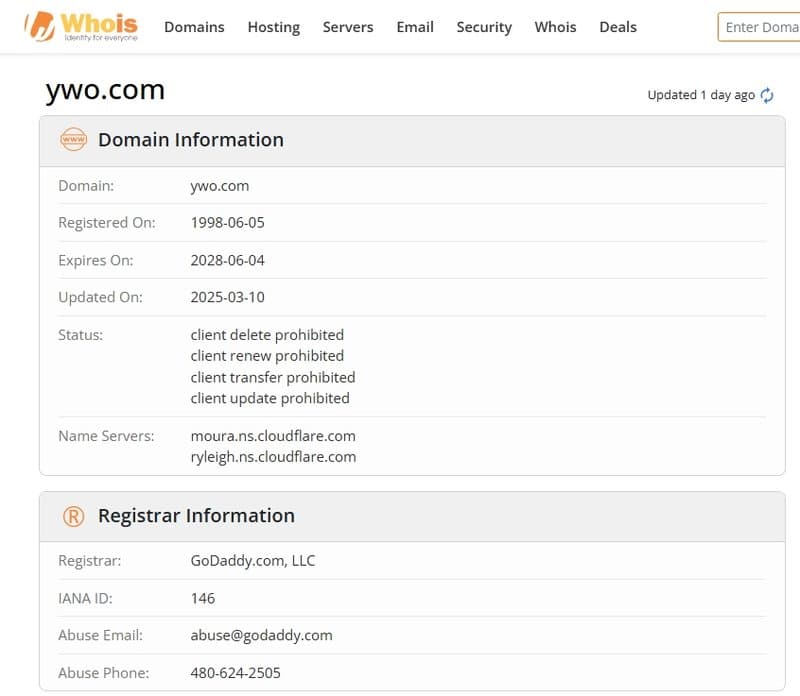Click the IANA ID label
The image size is (800, 696).
[85, 599]
